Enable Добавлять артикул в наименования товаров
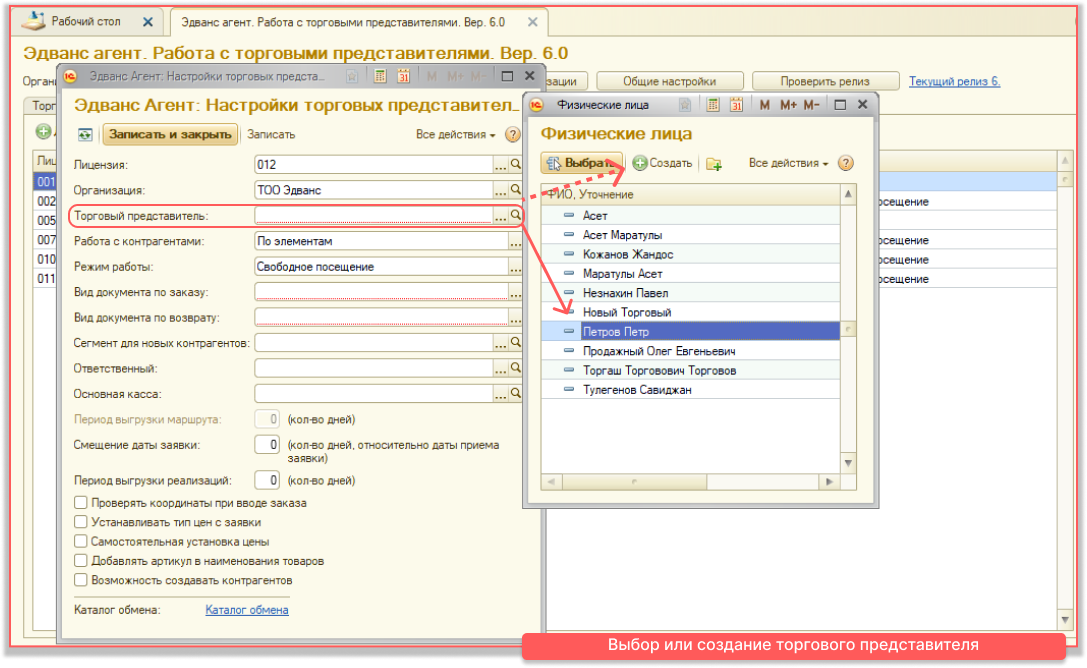1087x668 pixels. [x=80, y=561]
